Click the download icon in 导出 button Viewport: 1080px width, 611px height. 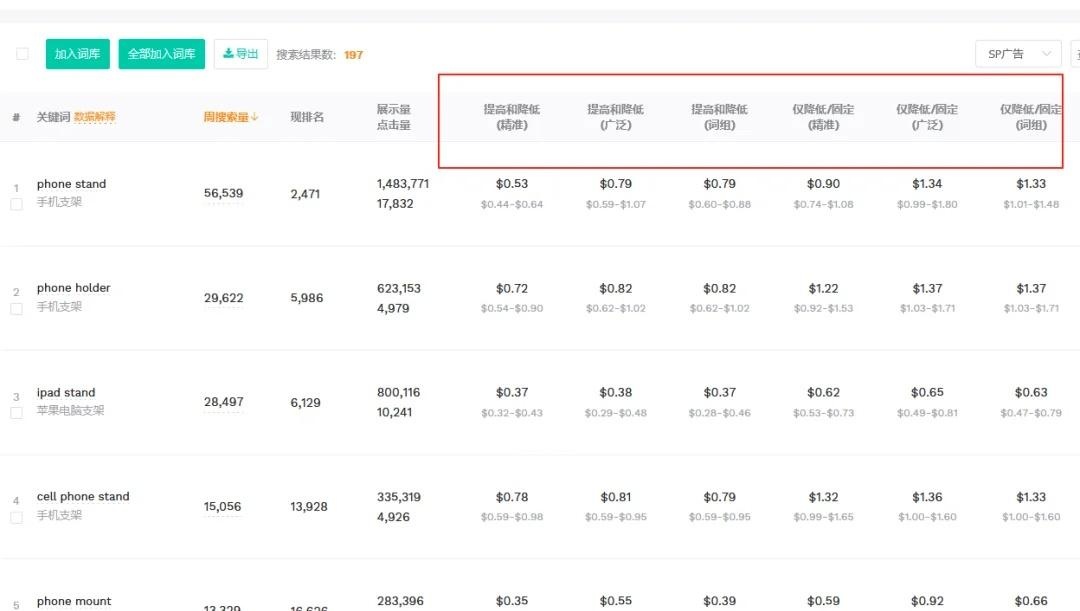point(228,54)
